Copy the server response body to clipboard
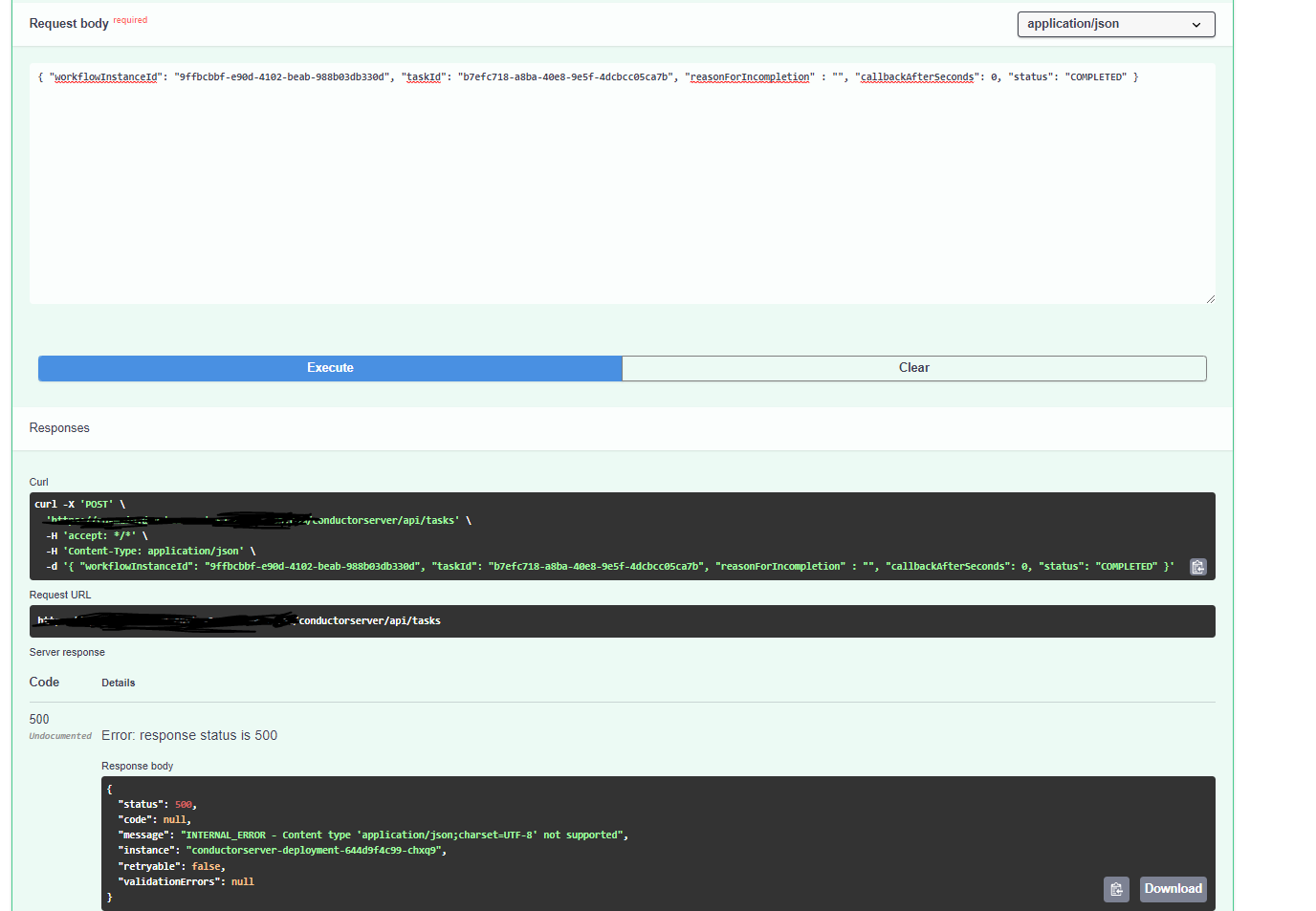 [1116, 889]
